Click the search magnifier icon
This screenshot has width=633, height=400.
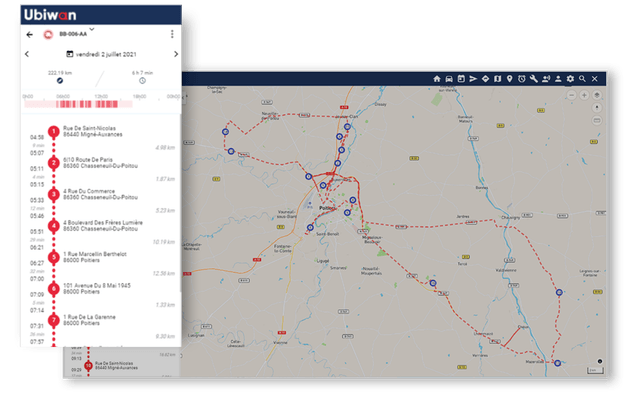[582, 79]
